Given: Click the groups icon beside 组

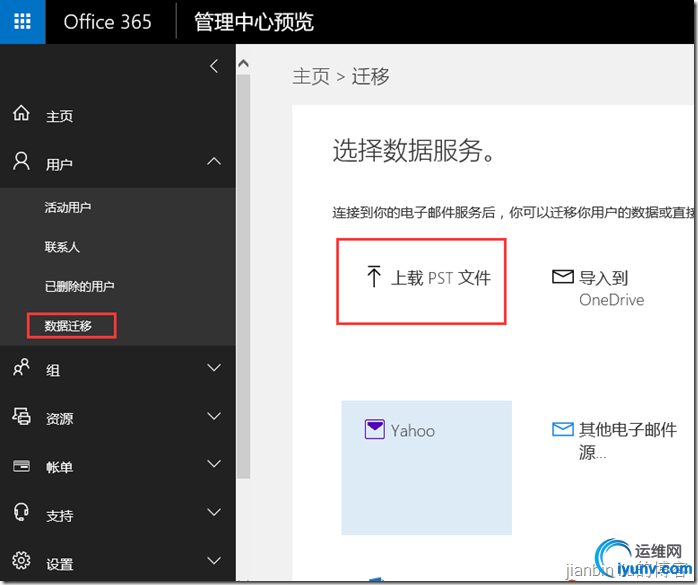Looking at the screenshot, I should tap(21, 367).
